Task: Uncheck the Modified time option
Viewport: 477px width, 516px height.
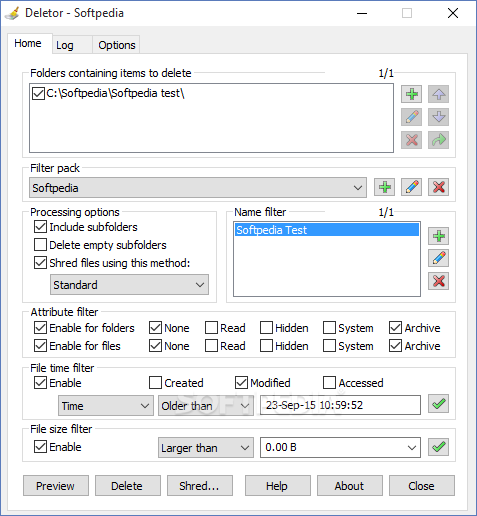Action: 241,383
